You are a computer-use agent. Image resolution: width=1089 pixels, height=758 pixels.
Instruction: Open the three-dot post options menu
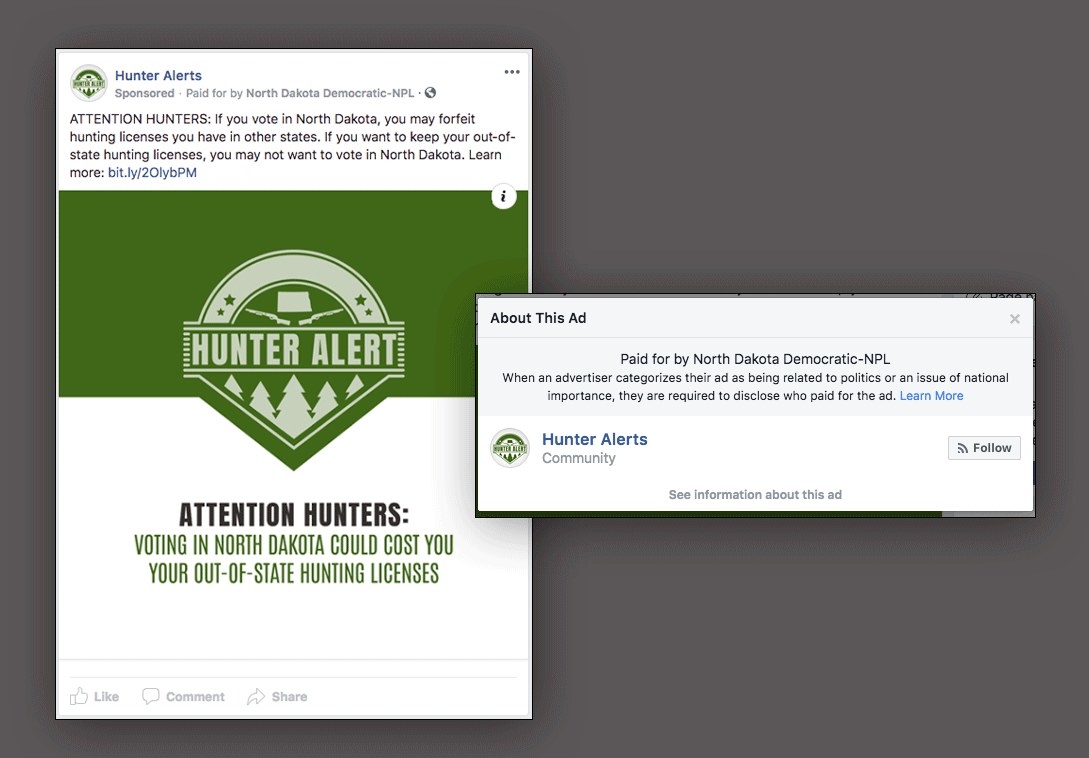(512, 72)
